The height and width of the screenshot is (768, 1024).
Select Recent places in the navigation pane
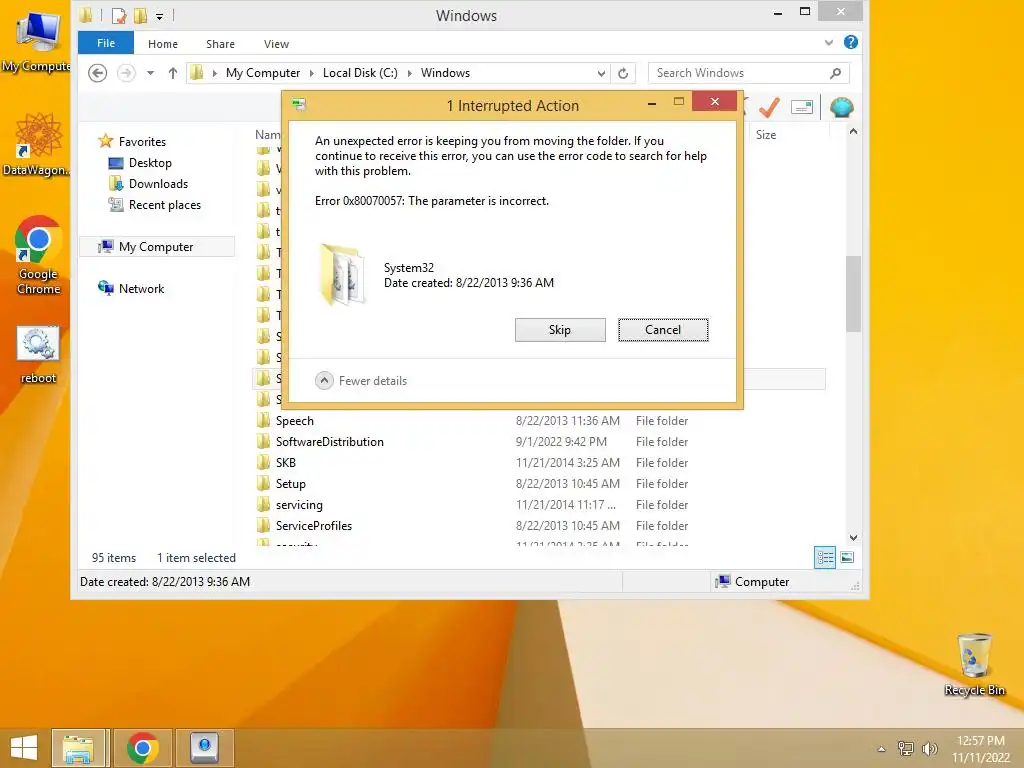[165, 204]
